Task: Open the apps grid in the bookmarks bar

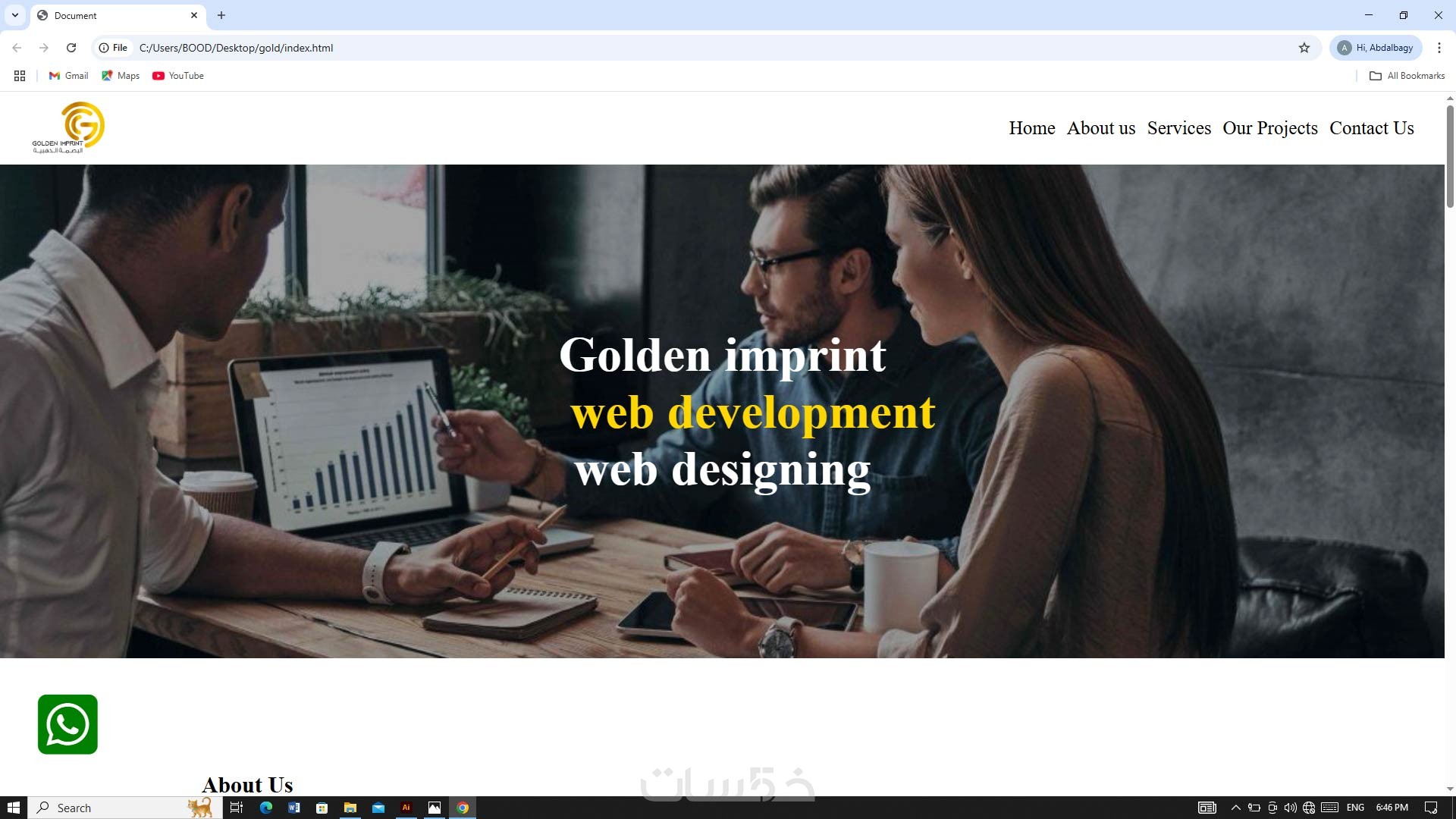Action: [x=20, y=76]
